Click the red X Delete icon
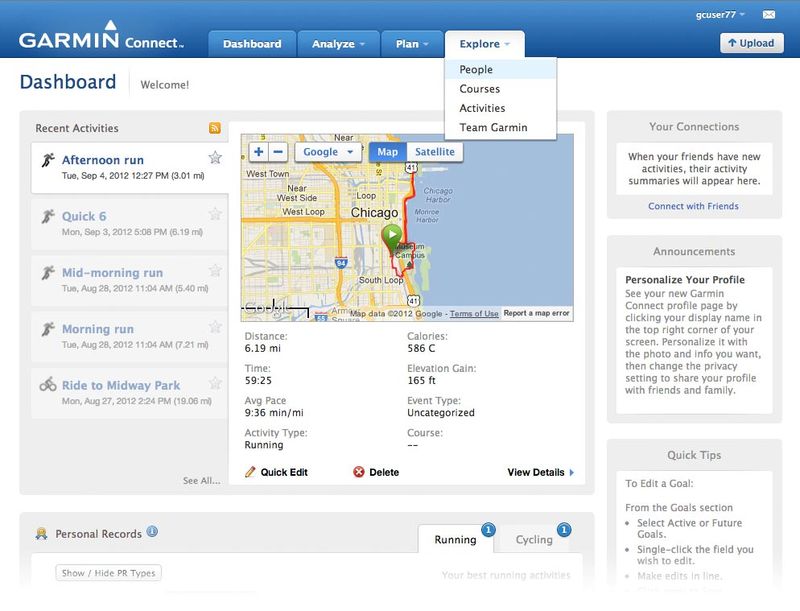This screenshot has width=800, height=611. point(359,472)
